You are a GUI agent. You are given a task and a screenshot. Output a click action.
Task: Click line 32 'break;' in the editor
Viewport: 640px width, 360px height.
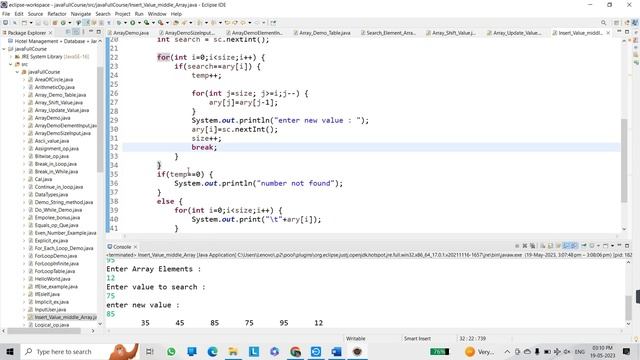(204, 147)
